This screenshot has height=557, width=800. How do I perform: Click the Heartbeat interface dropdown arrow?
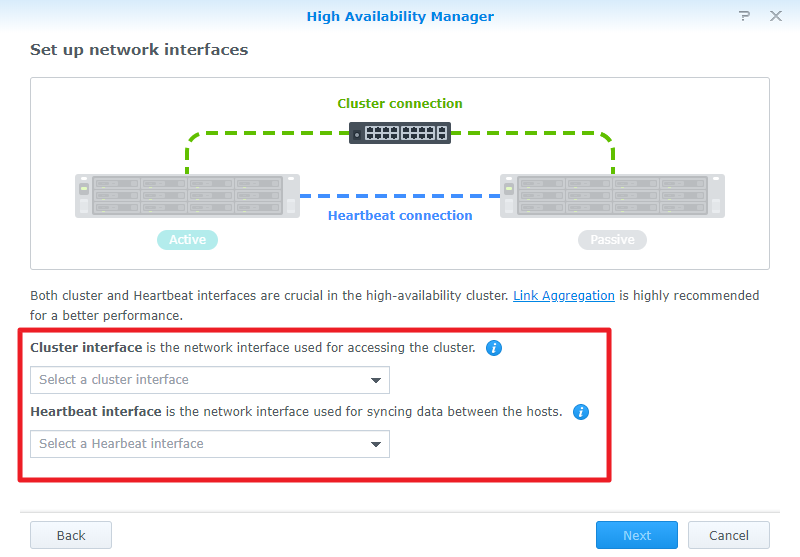376,444
